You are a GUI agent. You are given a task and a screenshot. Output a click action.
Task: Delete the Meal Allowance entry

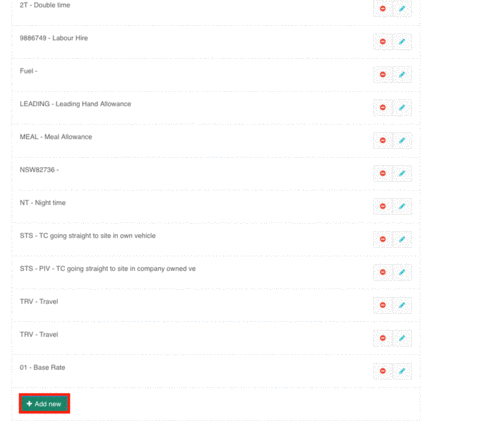point(383,140)
